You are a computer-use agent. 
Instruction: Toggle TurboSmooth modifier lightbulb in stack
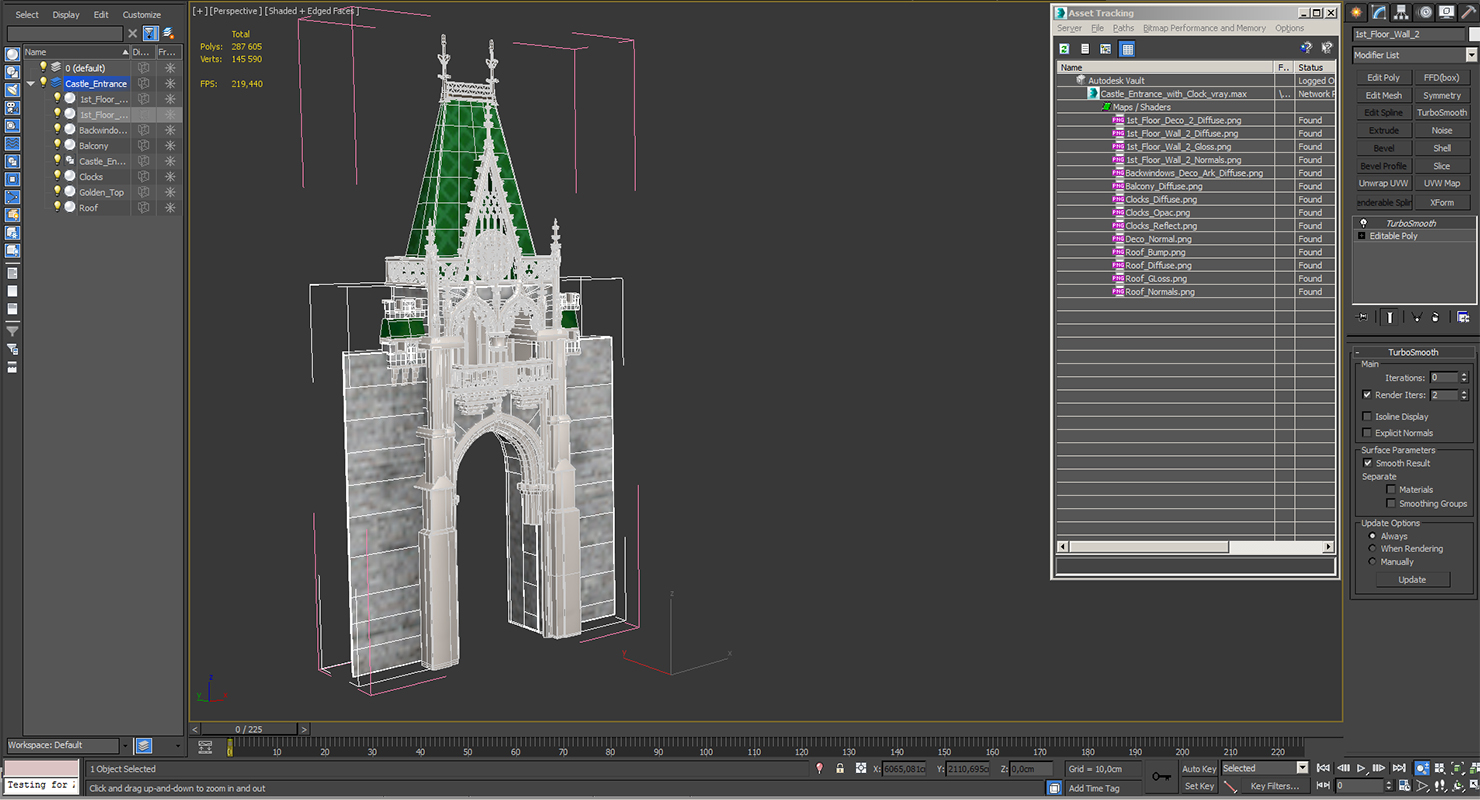click(1362, 223)
